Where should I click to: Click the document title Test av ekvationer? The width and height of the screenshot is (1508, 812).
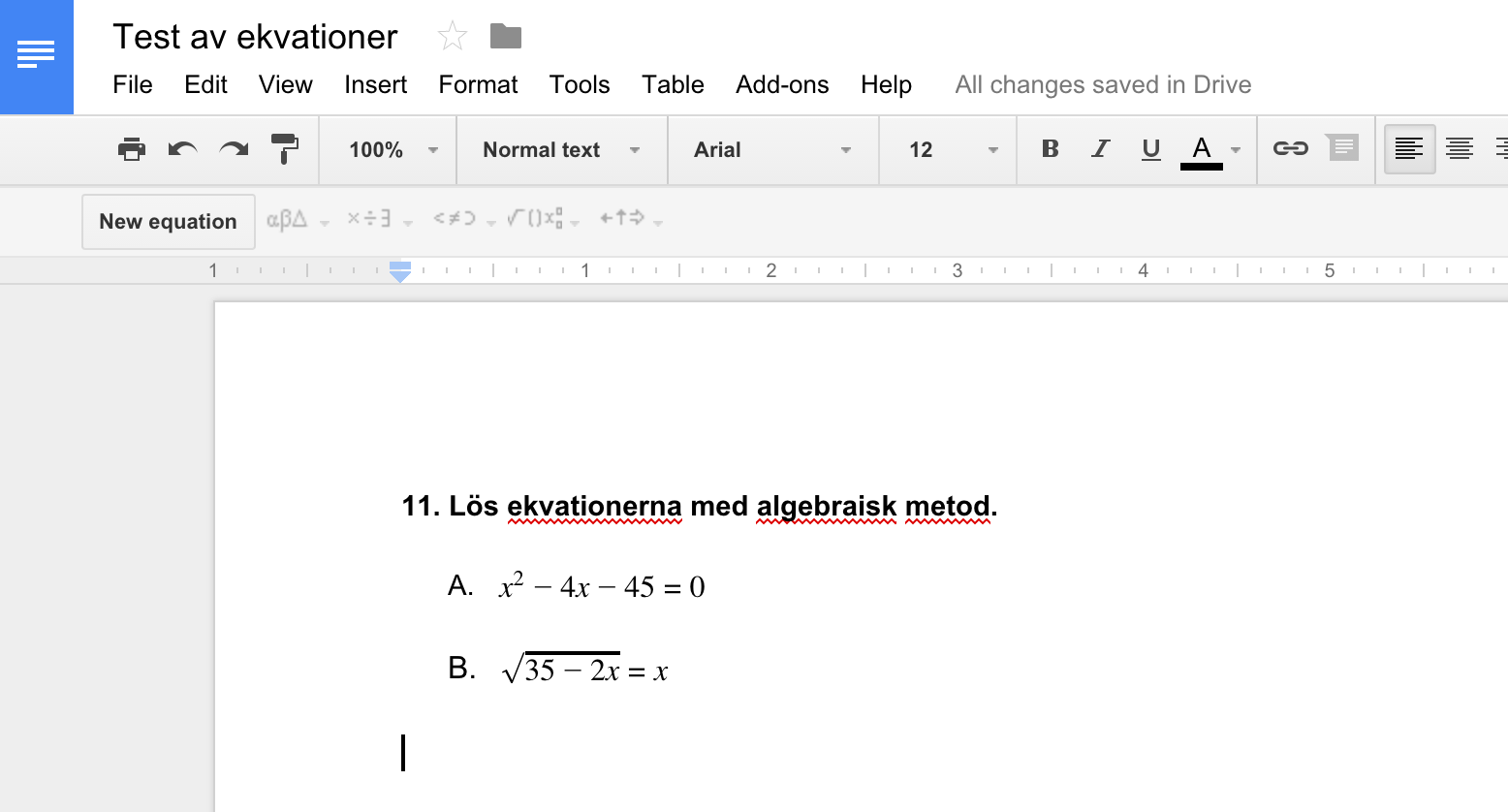pos(255,36)
